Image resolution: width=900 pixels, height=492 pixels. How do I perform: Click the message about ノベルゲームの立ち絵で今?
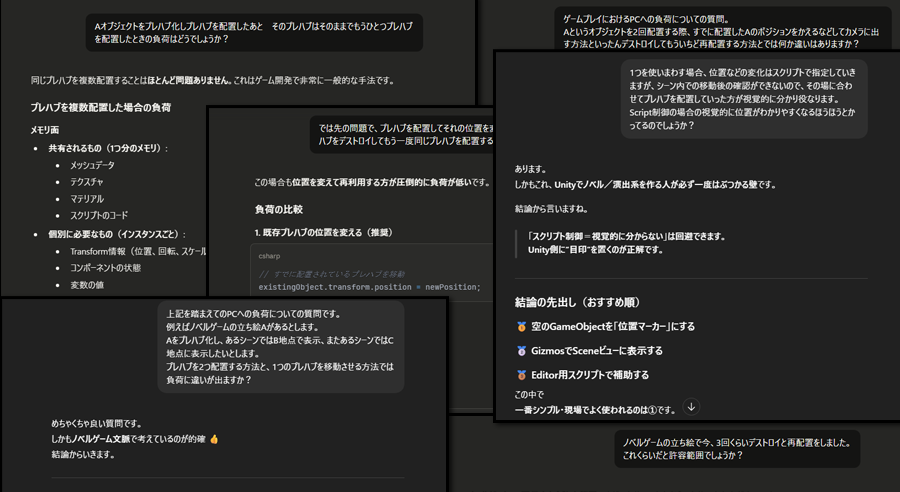point(736,448)
